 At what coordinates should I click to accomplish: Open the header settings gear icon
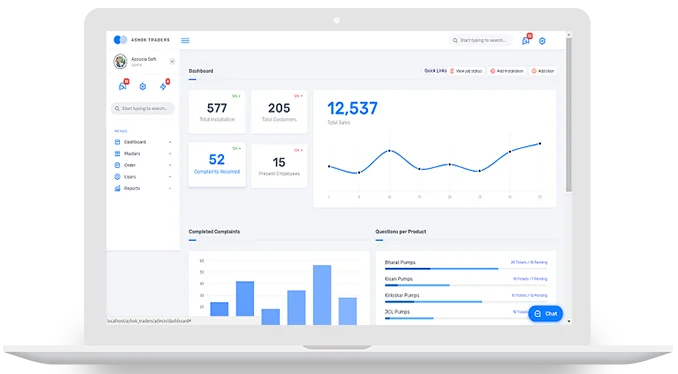pos(542,41)
